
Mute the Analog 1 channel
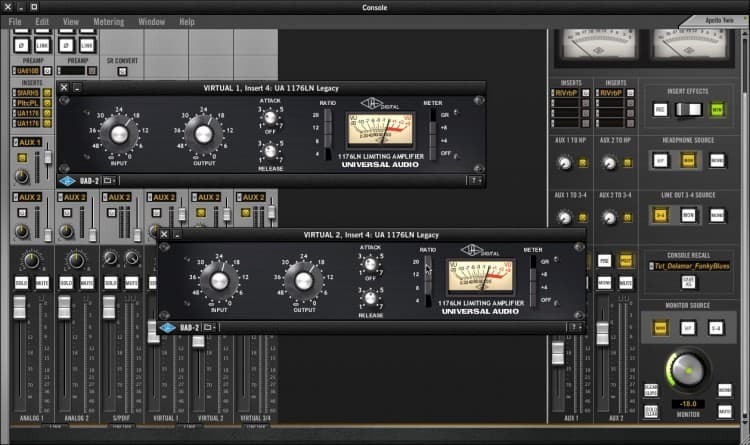[x=42, y=283]
